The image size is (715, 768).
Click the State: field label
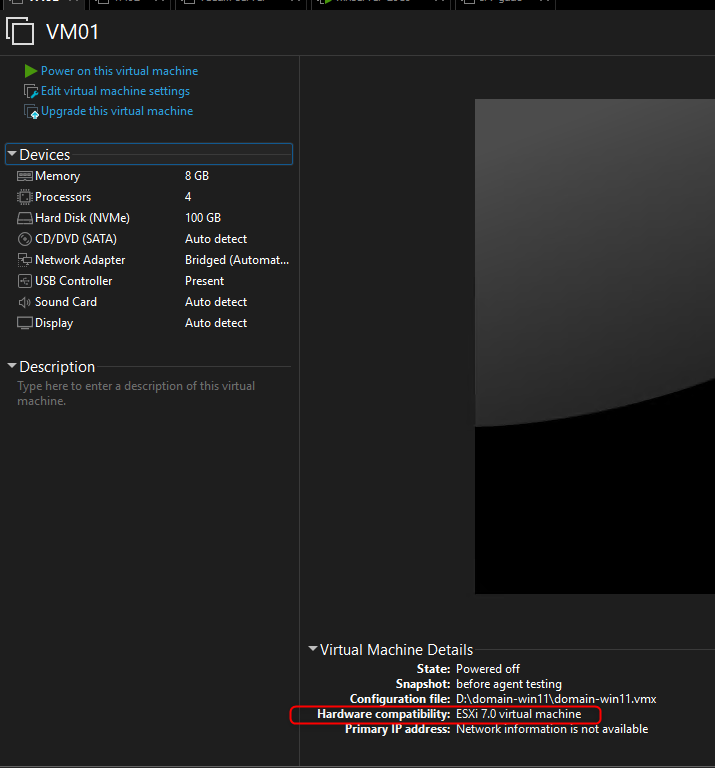(433, 669)
